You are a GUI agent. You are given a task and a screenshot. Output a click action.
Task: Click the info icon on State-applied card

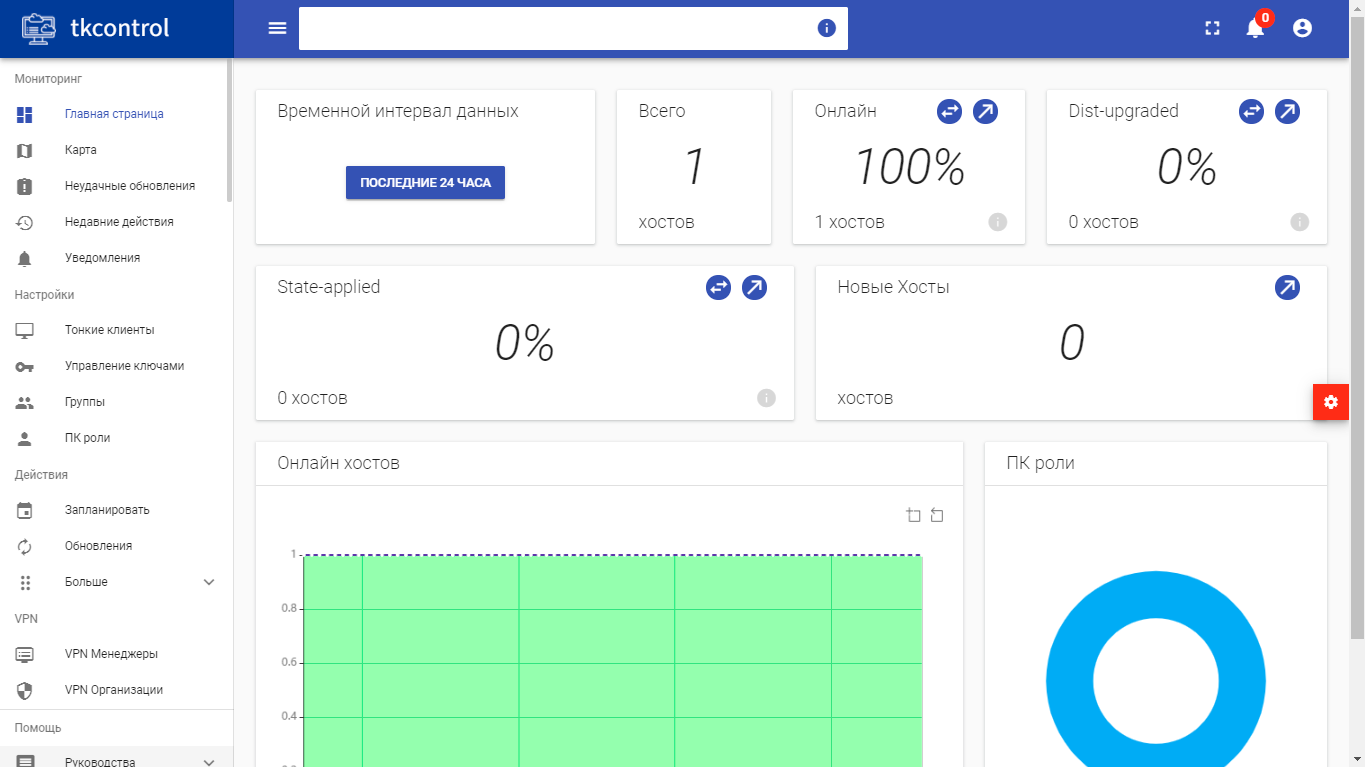[x=766, y=398]
